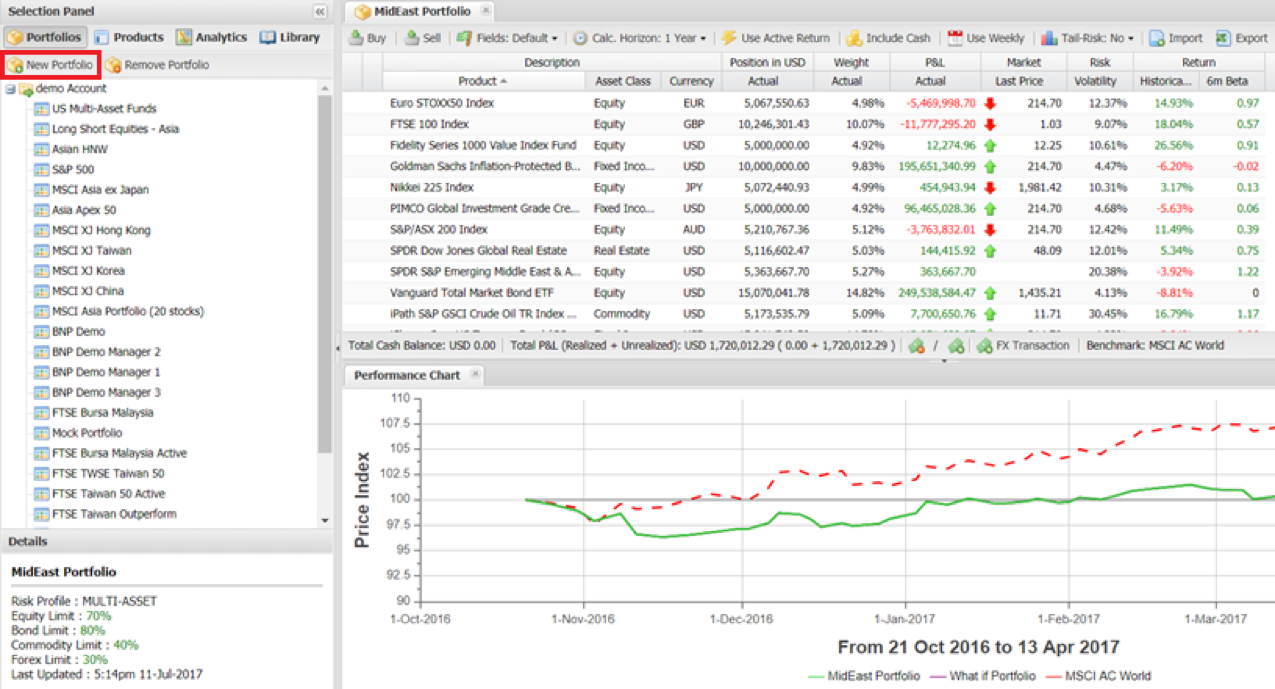
Task: Toggle the Include Cash option
Action: [x=888, y=38]
